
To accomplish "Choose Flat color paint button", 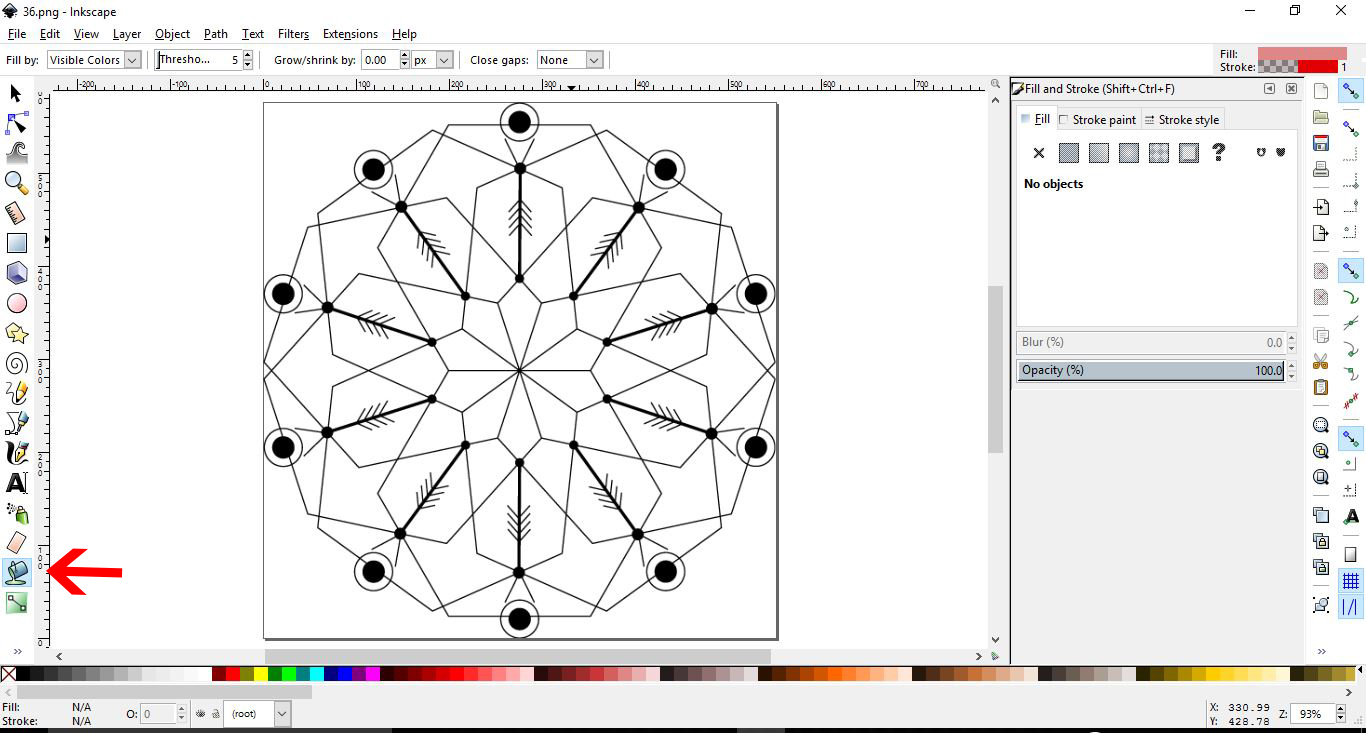I will pyautogui.click(x=1069, y=153).
